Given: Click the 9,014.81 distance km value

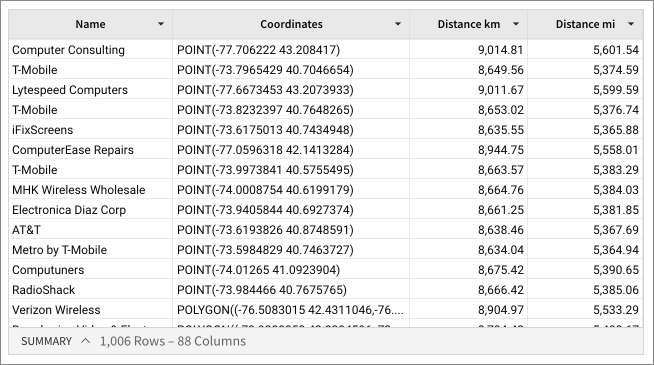Looking at the screenshot, I should click(x=501, y=50).
